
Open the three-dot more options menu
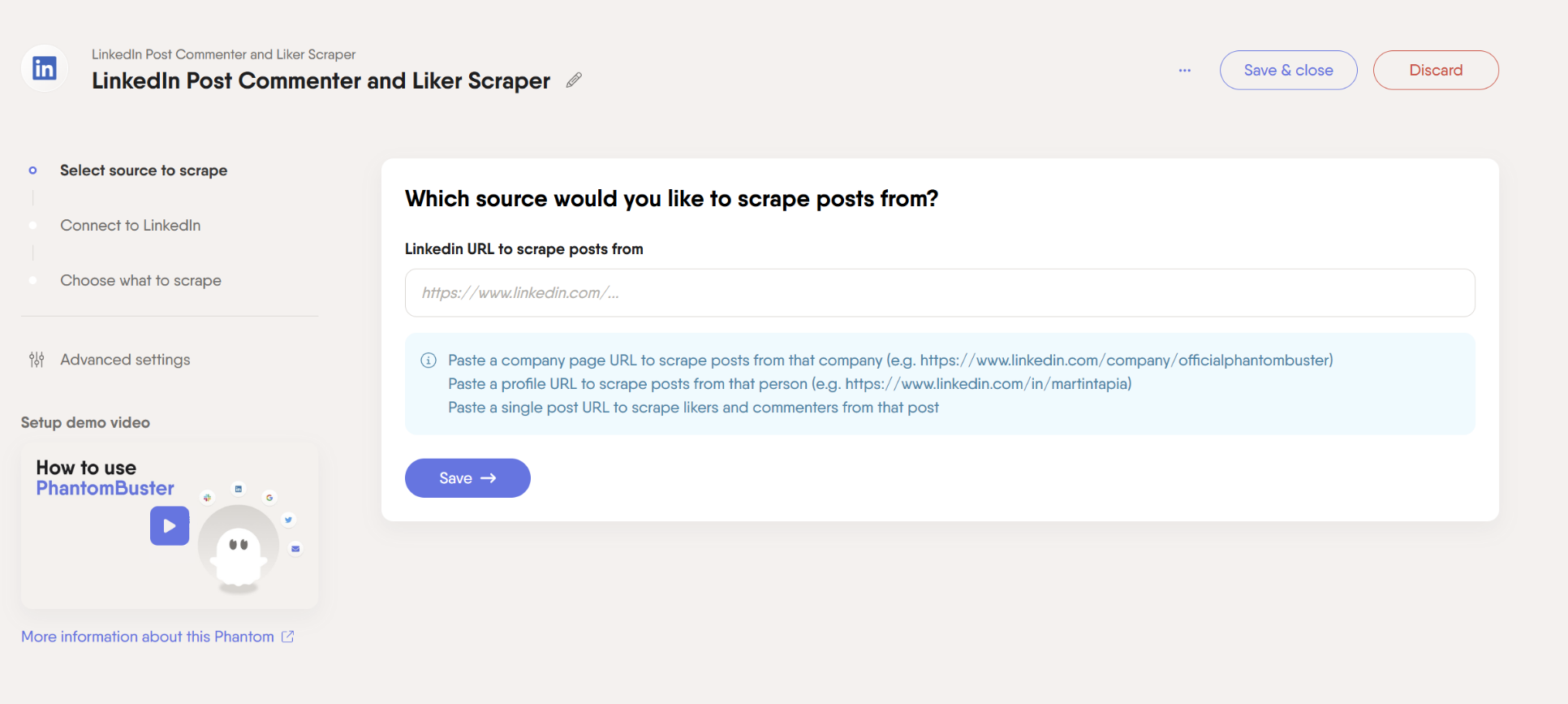pyautogui.click(x=1185, y=71)
